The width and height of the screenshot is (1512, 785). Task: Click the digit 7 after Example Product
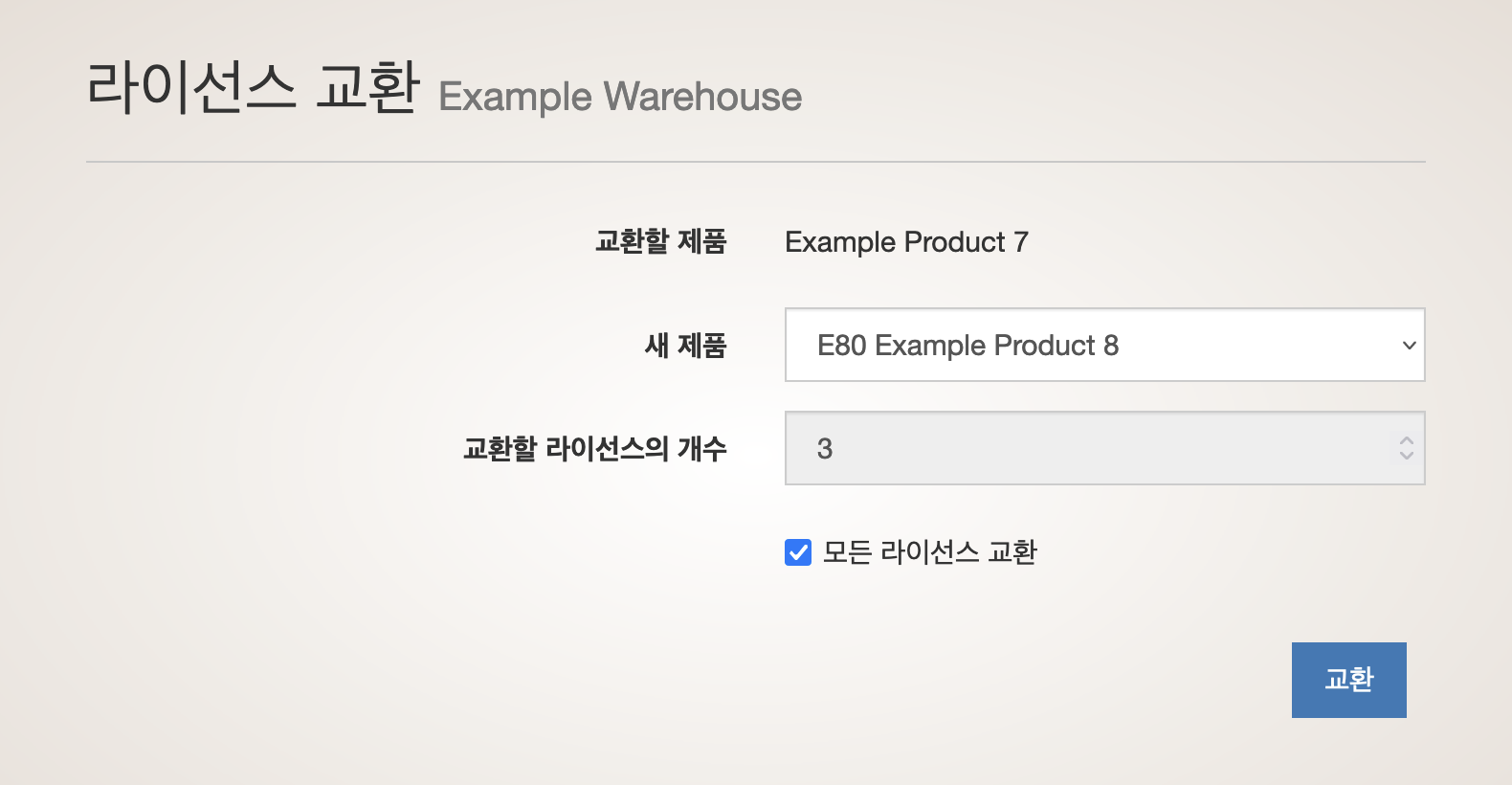1021,242
